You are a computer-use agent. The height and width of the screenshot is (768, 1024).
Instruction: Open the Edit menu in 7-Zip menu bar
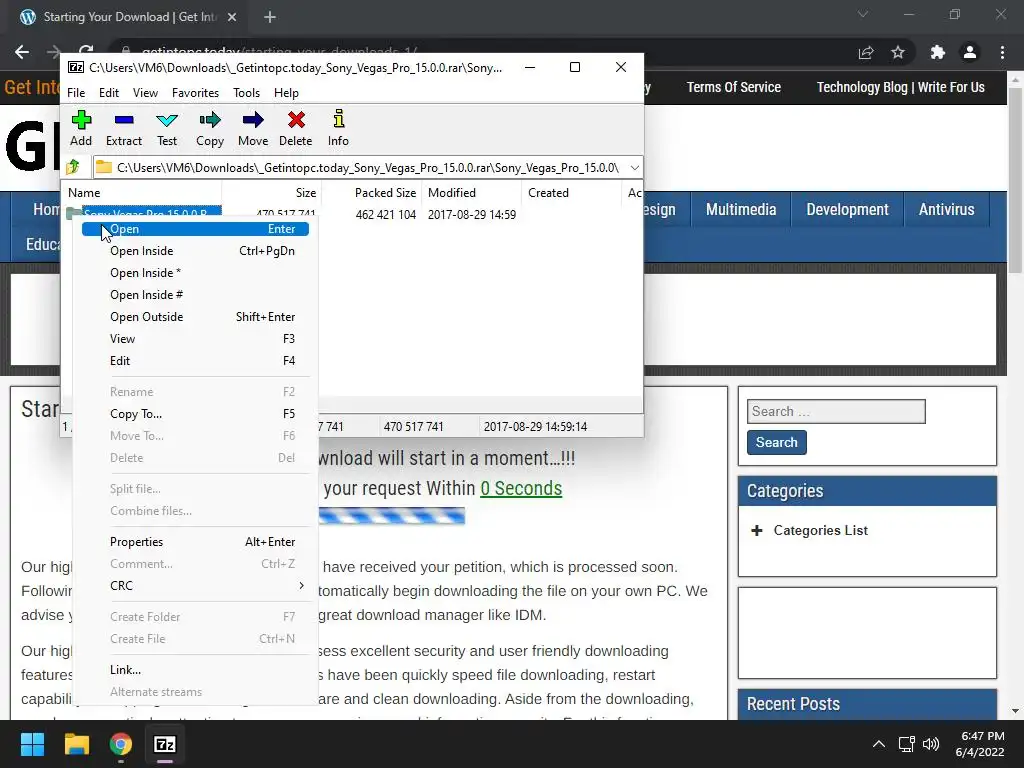(x=108, y=93)
